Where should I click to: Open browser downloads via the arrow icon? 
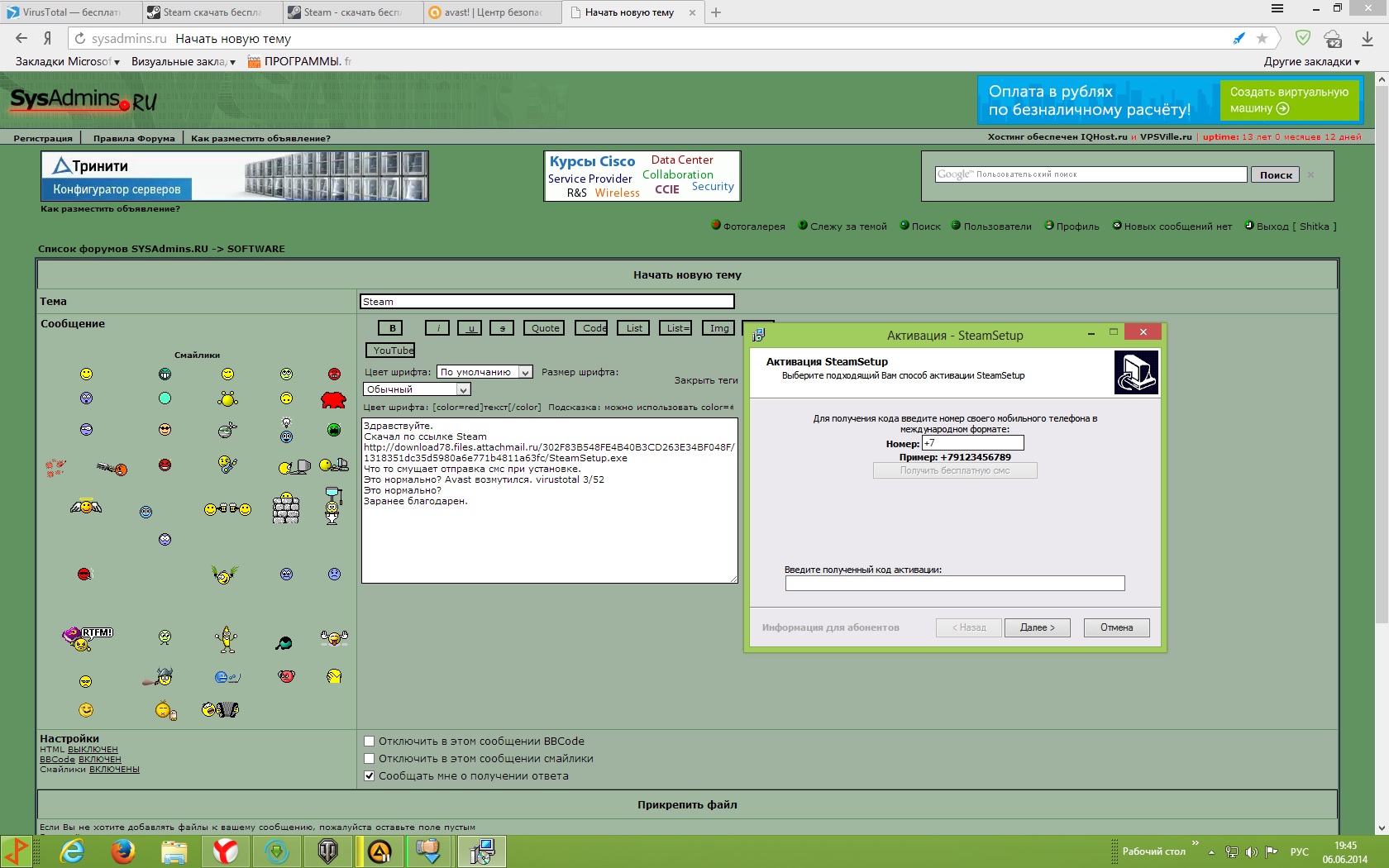[x=1368, y=39]
